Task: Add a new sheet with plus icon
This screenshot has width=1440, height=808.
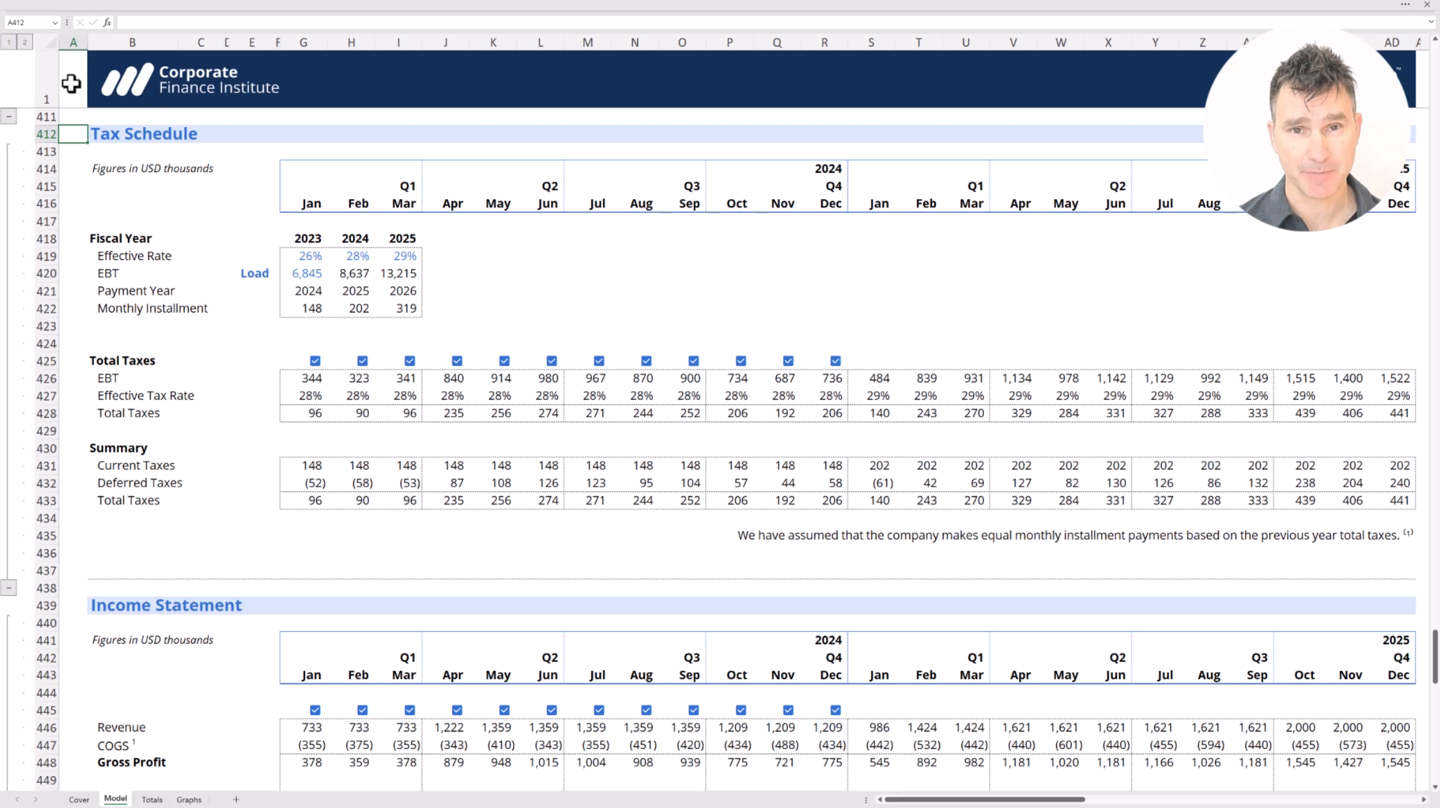Action: point(236,800)
